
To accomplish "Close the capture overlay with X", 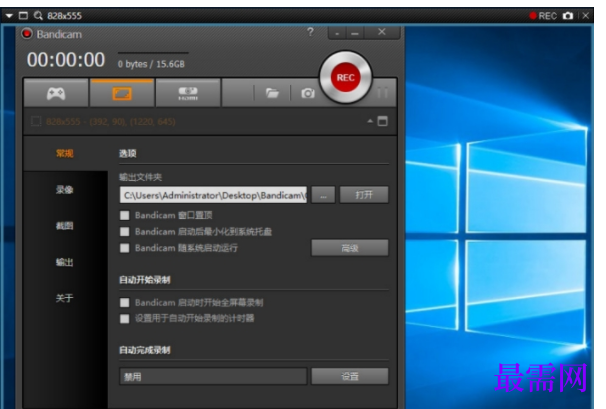I will coord(586,16).
